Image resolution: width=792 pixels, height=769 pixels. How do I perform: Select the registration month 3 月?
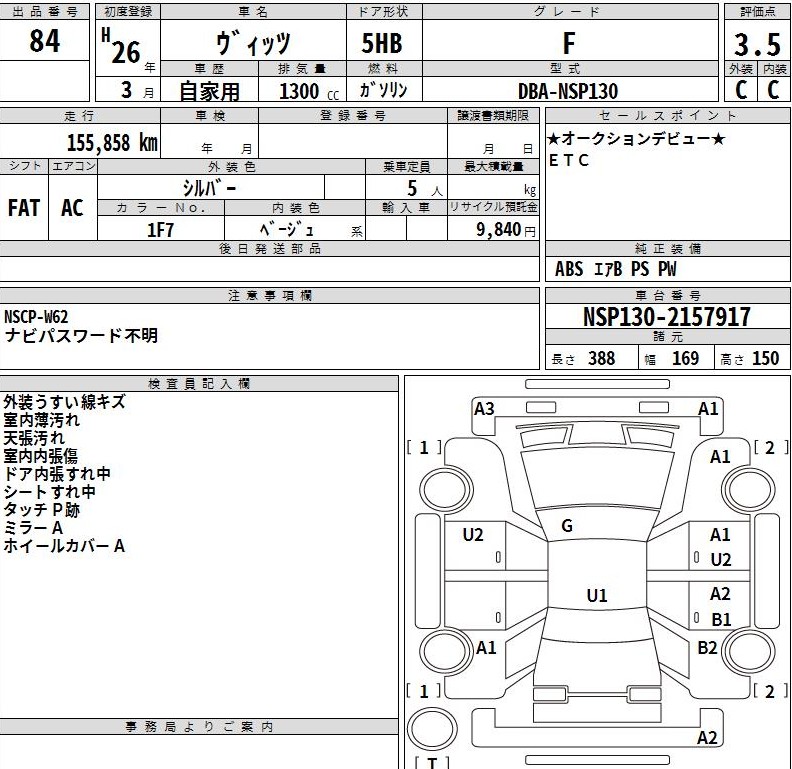click(x=137, y=90)
